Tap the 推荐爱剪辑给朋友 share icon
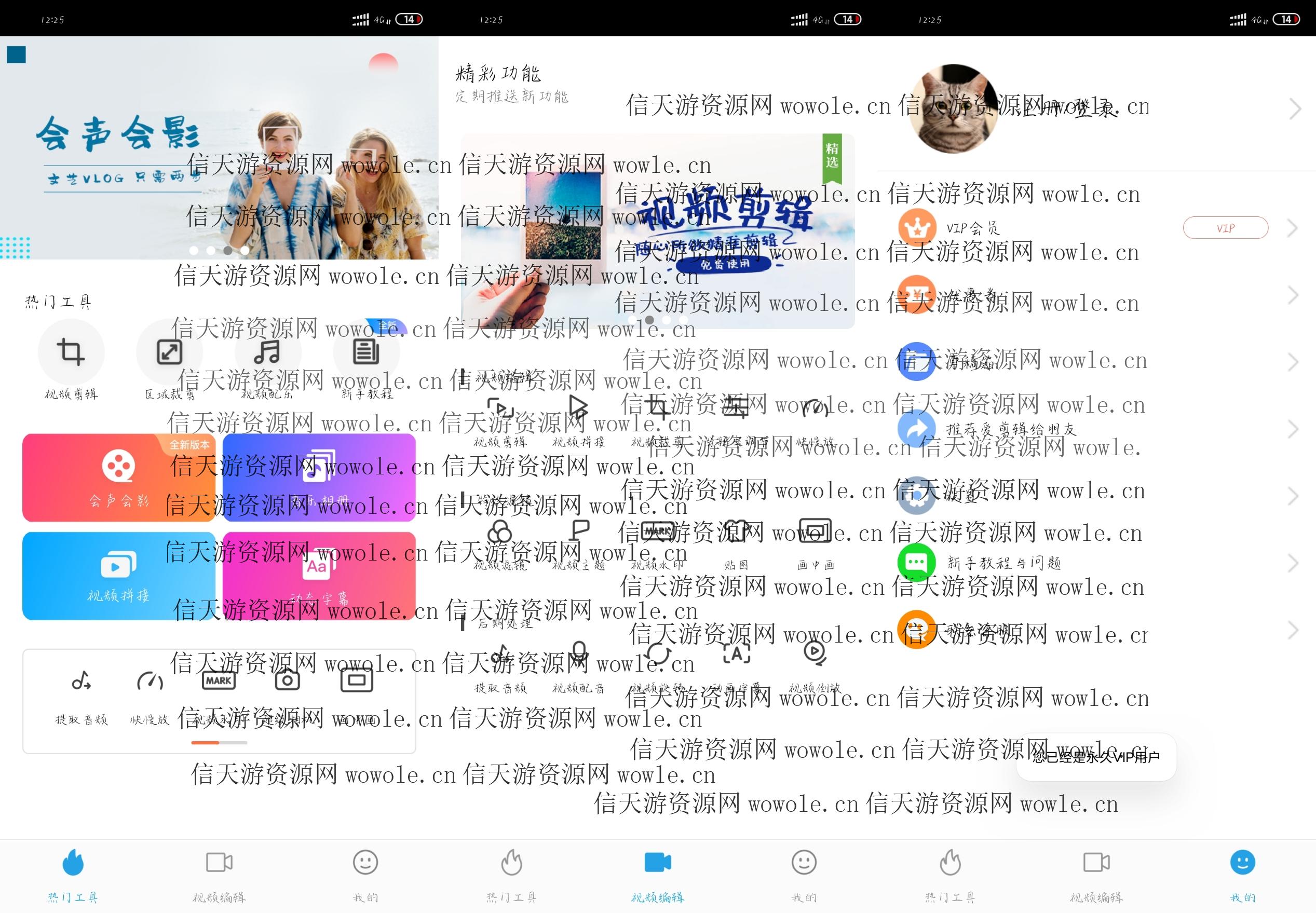 coord(917,429)
